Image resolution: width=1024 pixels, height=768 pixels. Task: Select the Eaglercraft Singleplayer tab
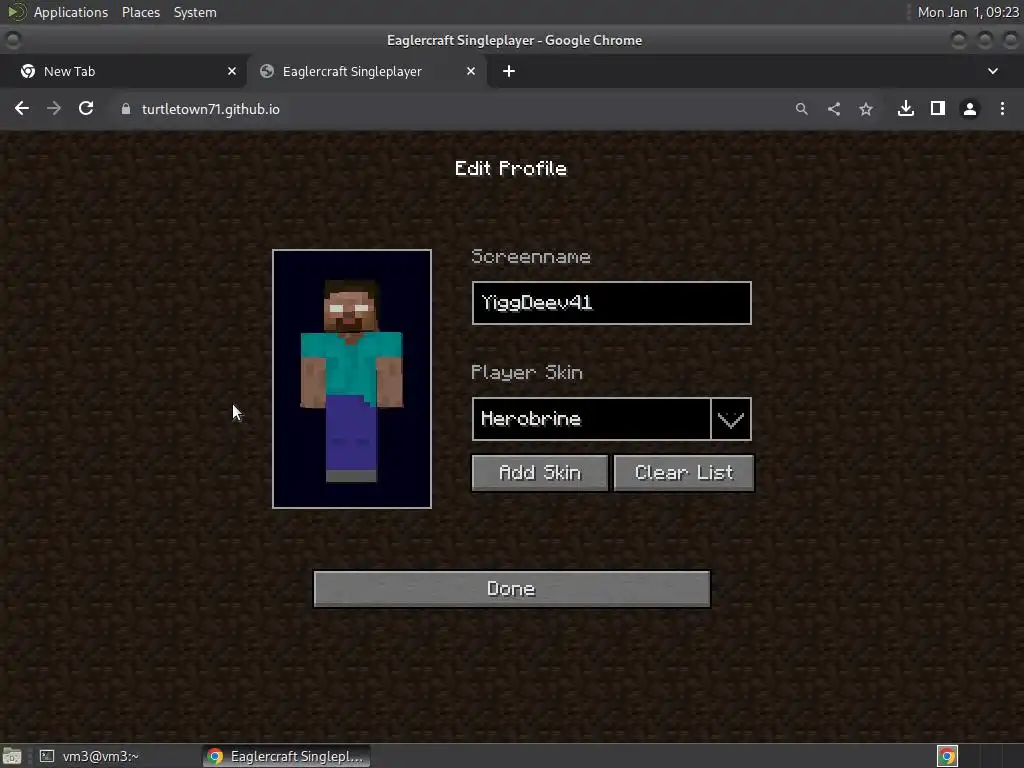(x=366, y=71)
